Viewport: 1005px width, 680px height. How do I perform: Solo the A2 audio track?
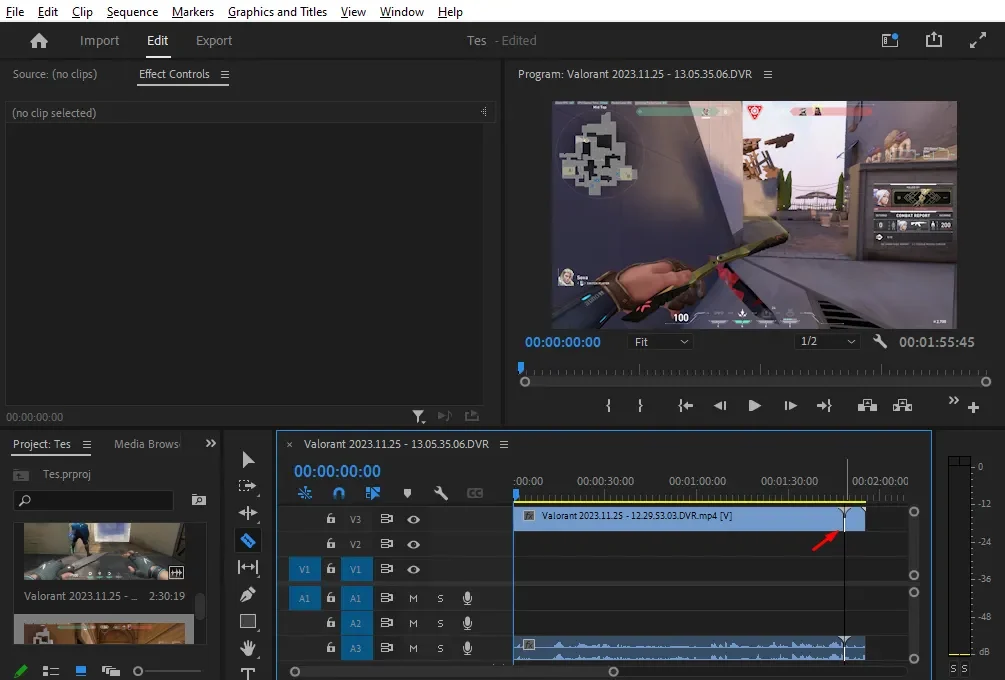440,623
